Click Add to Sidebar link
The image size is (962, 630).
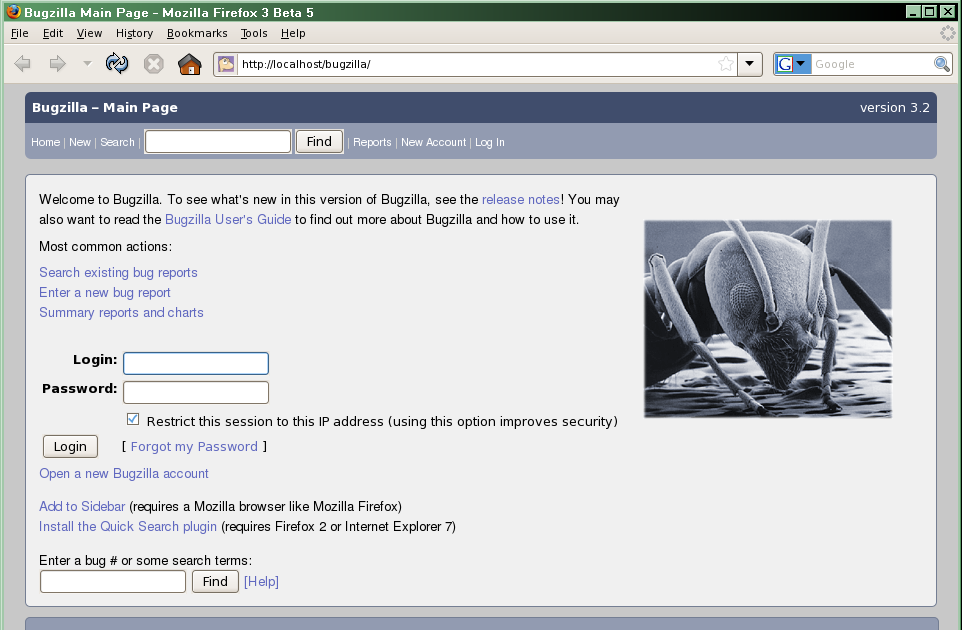(82, 507)
